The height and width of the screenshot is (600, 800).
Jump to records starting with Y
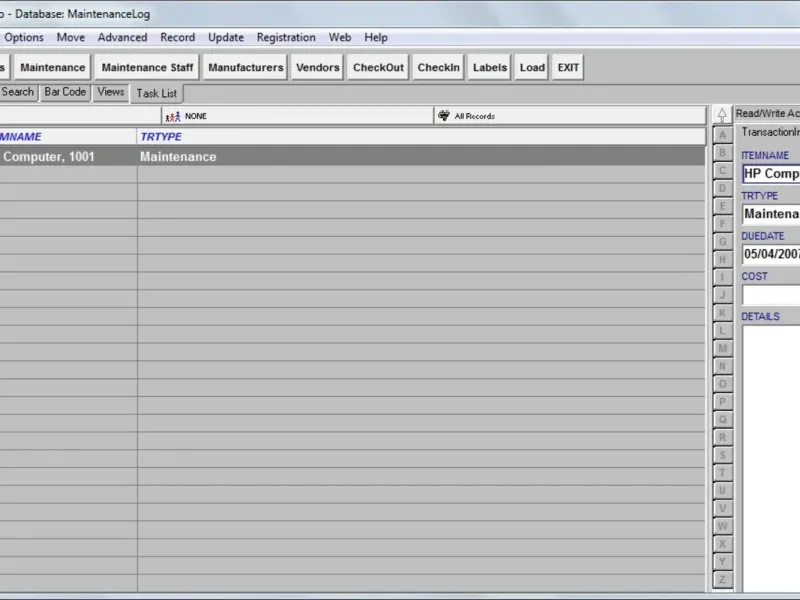[x=722, y=562]
